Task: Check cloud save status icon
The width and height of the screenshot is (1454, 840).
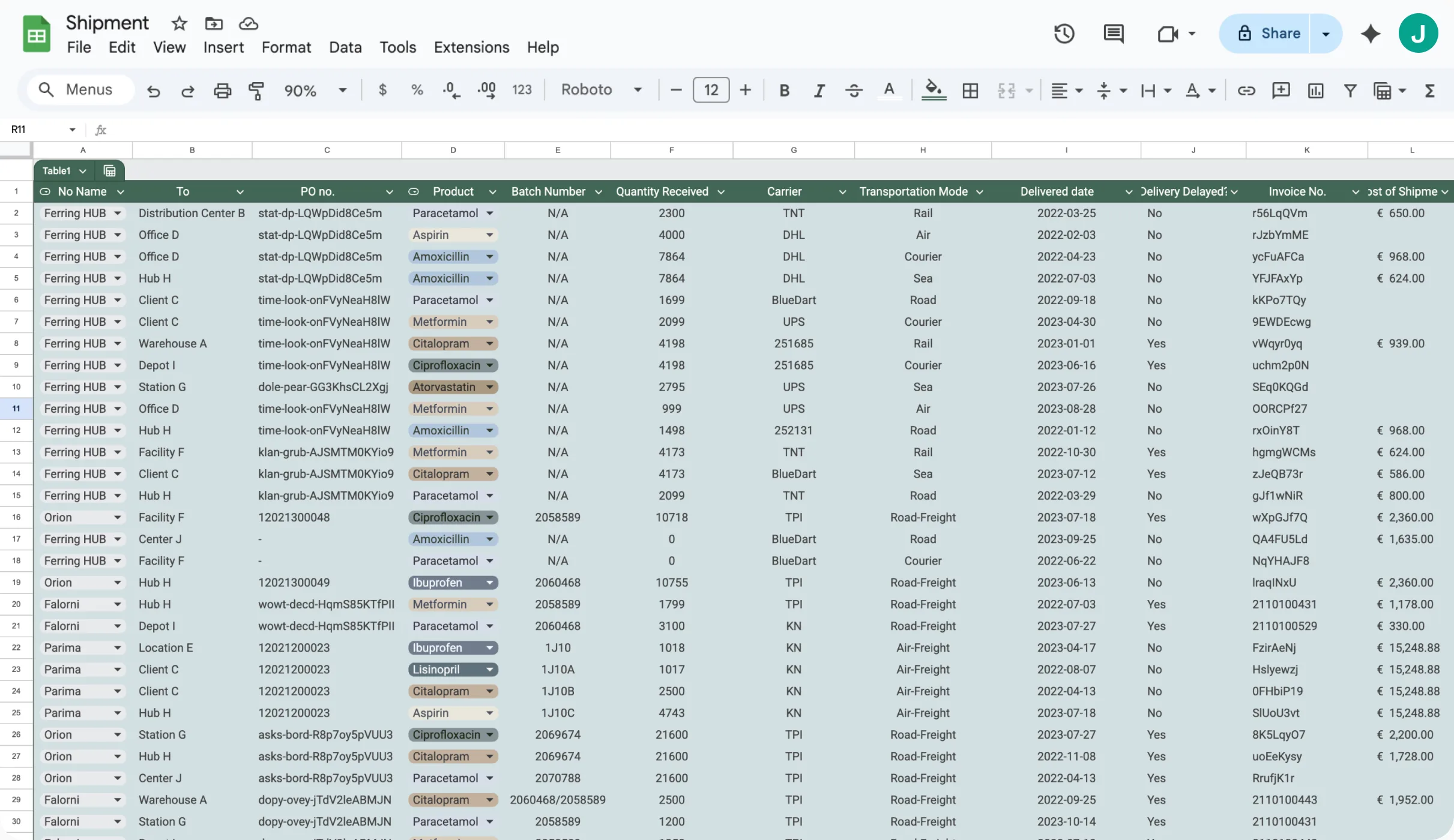Action: click(249, 23)
